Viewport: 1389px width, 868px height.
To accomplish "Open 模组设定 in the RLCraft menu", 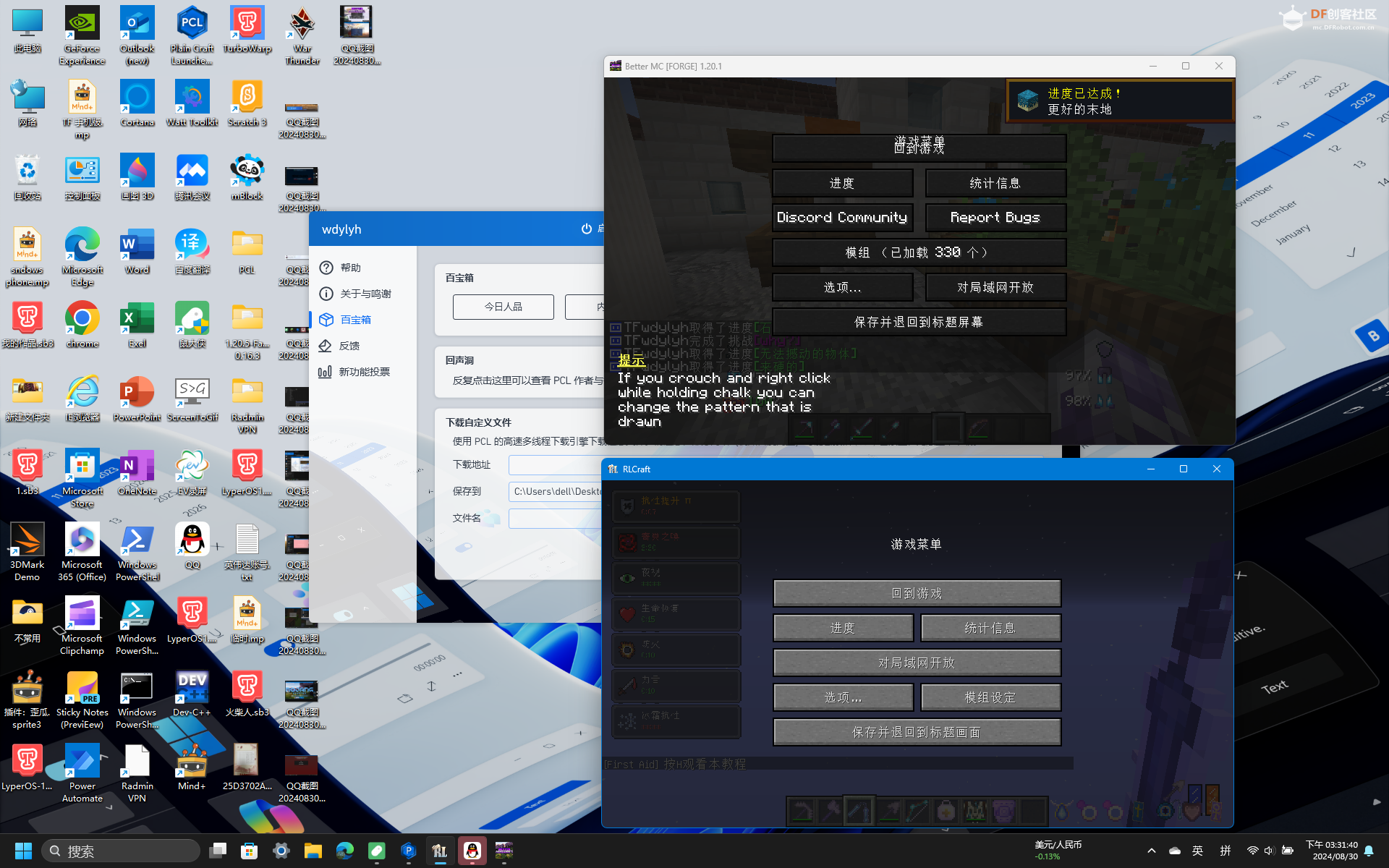I will pos(990,697).
